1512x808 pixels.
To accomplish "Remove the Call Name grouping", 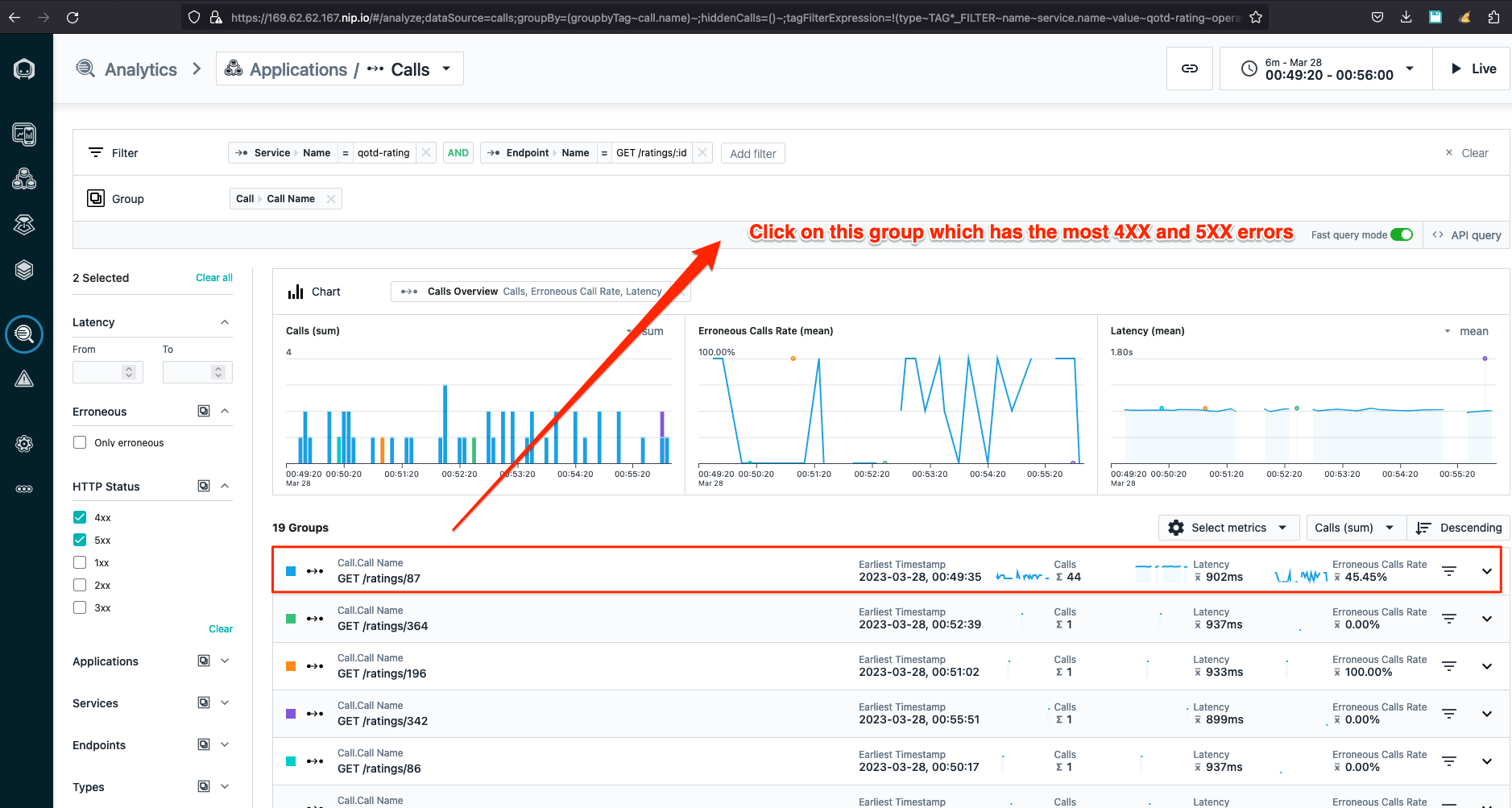I will 331,199.
